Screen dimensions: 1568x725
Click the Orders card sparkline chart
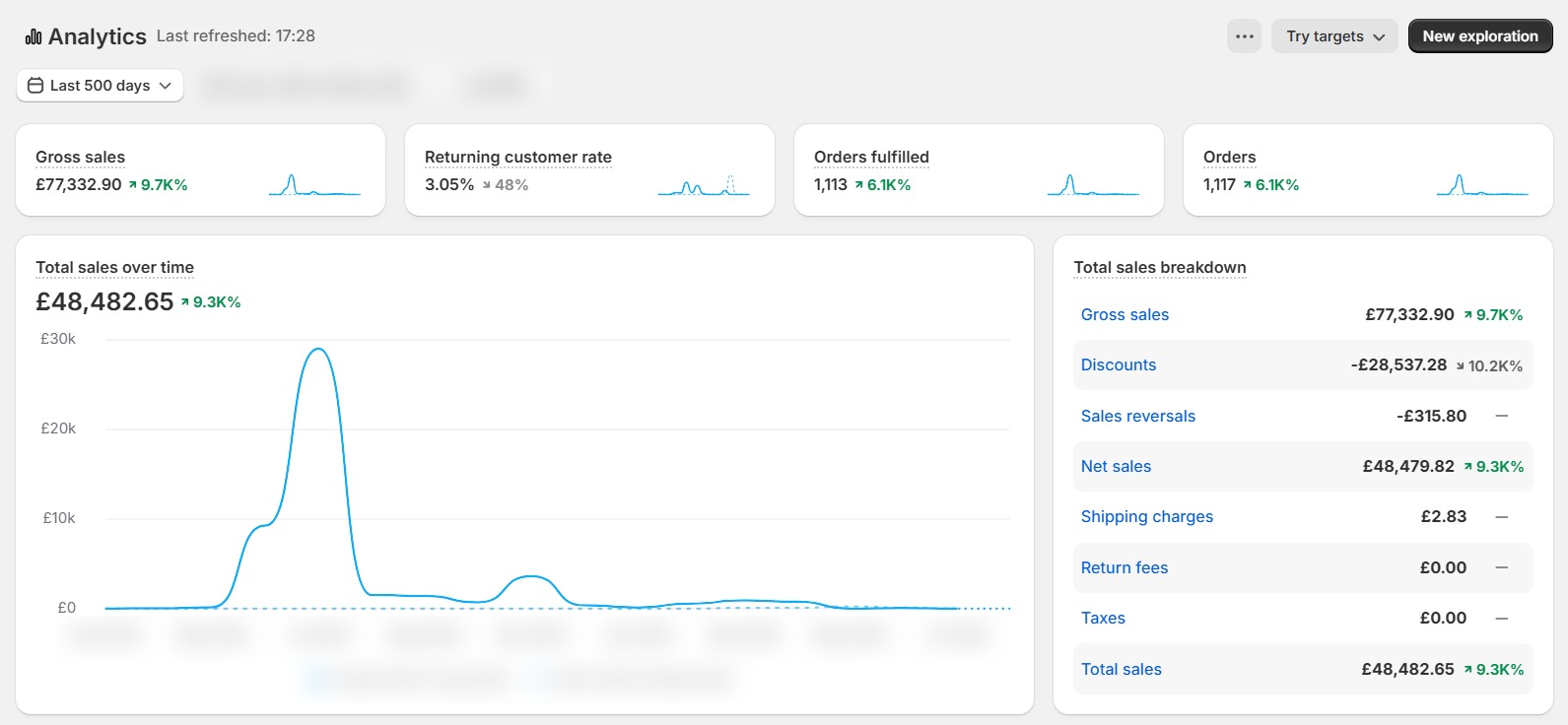(1482, 185)
